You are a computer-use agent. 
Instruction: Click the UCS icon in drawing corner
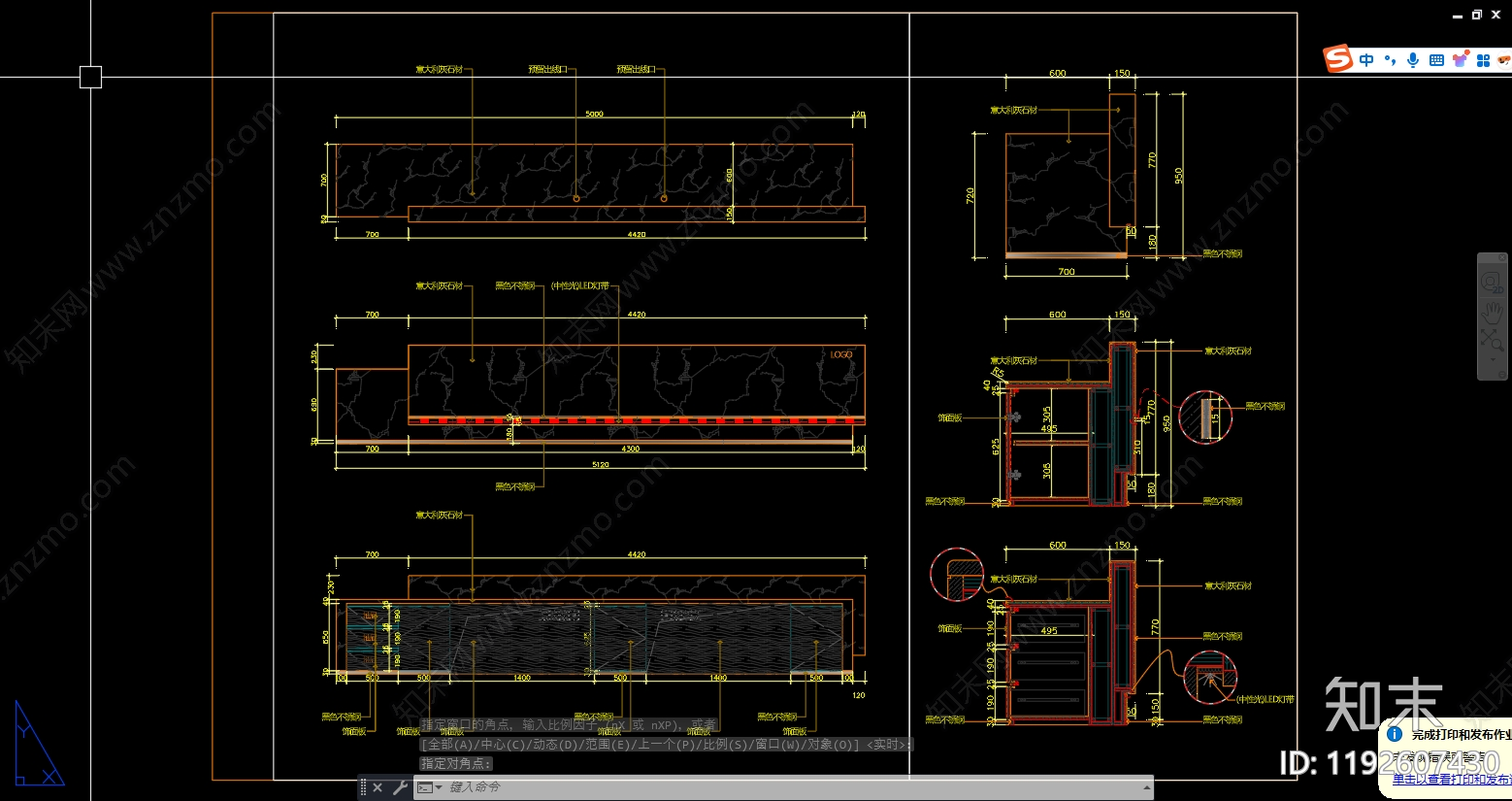39,744
